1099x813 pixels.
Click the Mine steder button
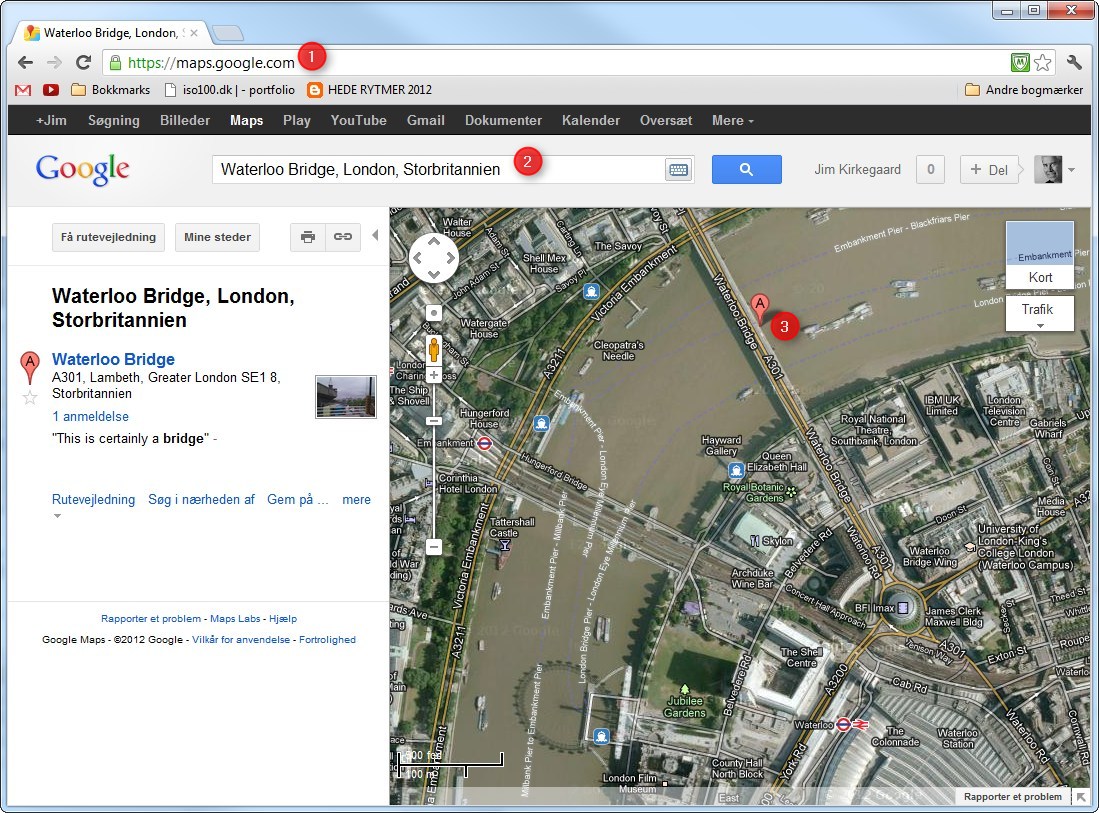pyautogui.click(x=217, y=237)
